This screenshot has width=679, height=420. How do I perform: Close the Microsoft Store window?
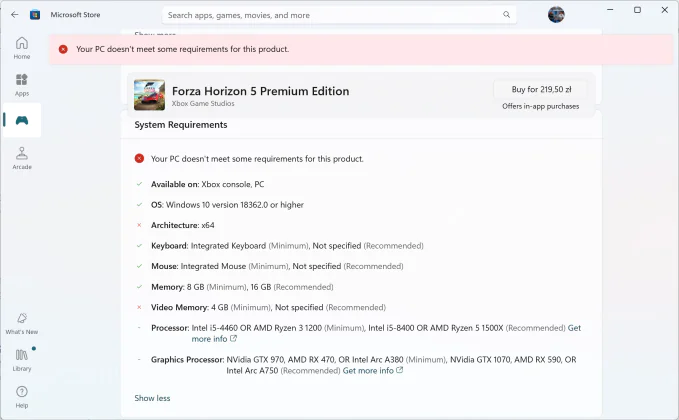click(x=665, y=10)
